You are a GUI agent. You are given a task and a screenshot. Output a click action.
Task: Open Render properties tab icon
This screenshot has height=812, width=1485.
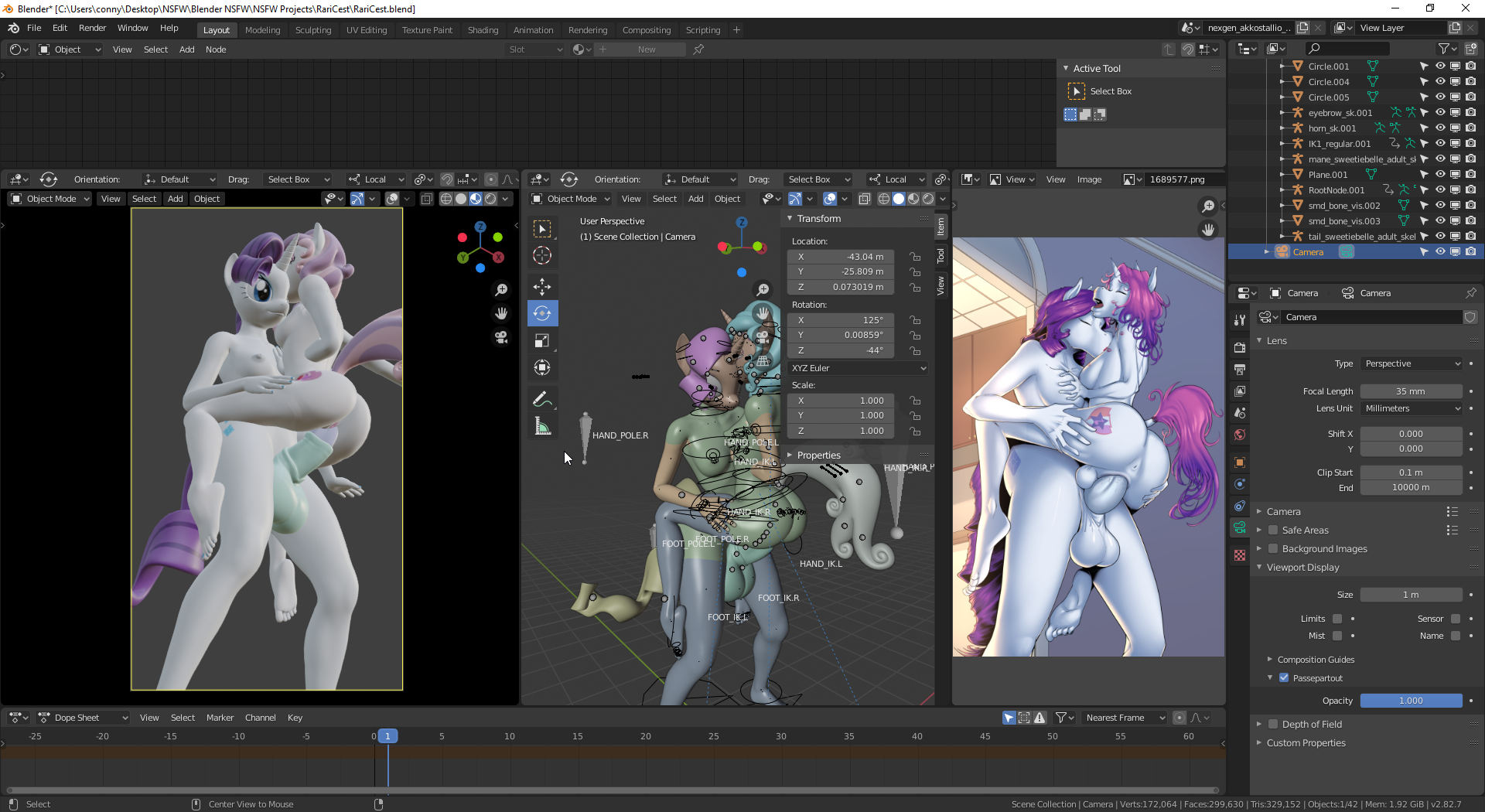click(1240, 347)
